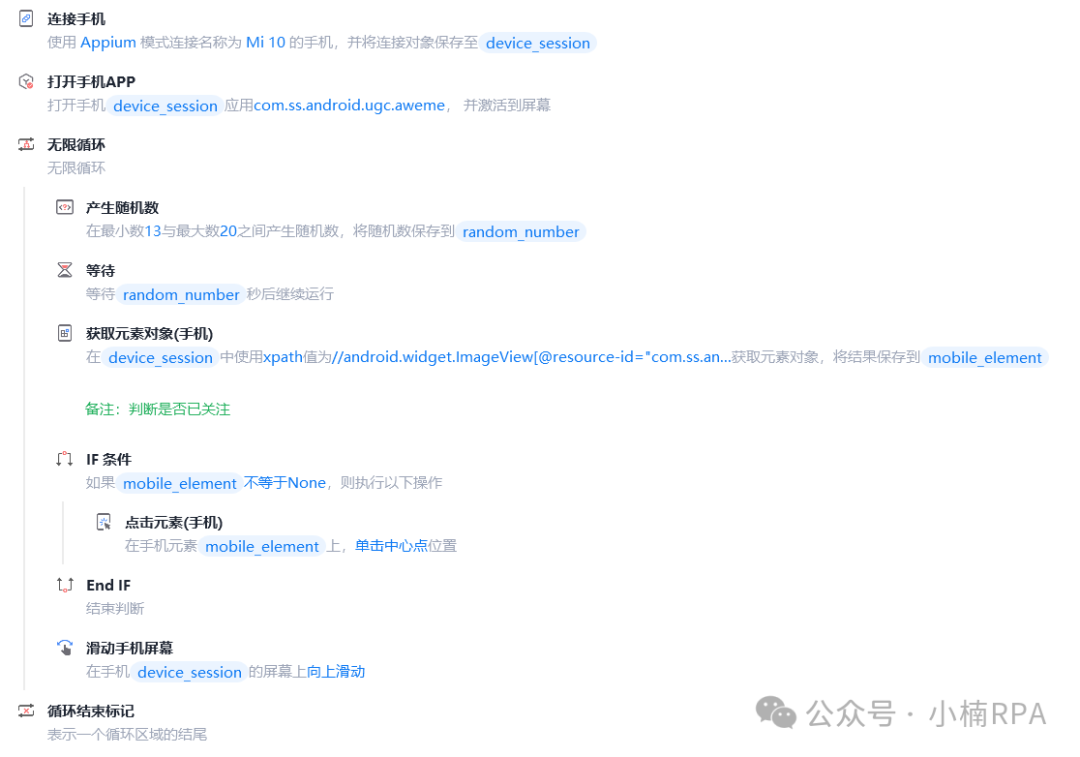This screenshot has width=1080, height=757.
Task: Click the 产生随机数 random number icon
Action: click(x=64, y=207)
